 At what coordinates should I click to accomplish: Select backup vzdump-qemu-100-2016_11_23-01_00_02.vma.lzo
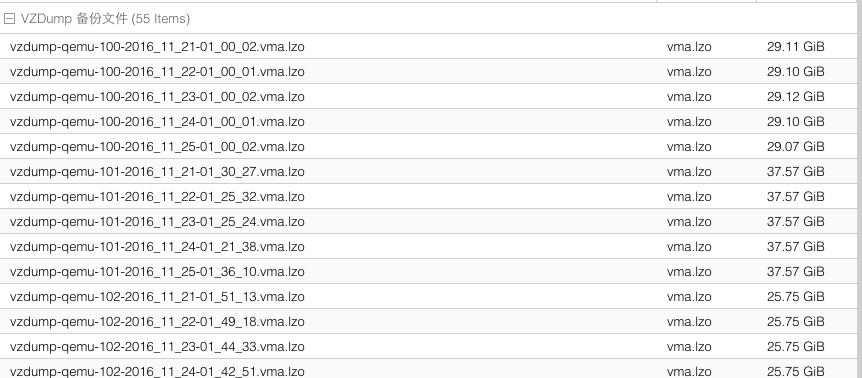pos(428,96)
